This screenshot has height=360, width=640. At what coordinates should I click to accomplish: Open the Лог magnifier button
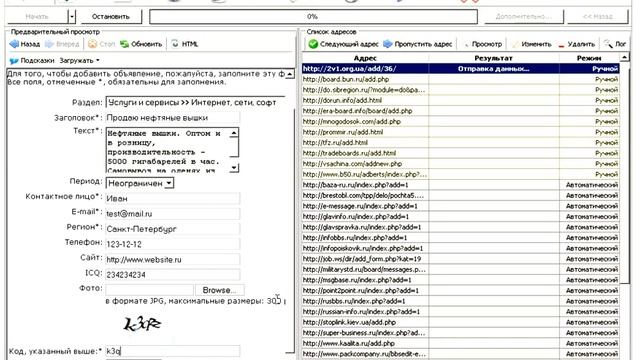click(x=615, y=44)
